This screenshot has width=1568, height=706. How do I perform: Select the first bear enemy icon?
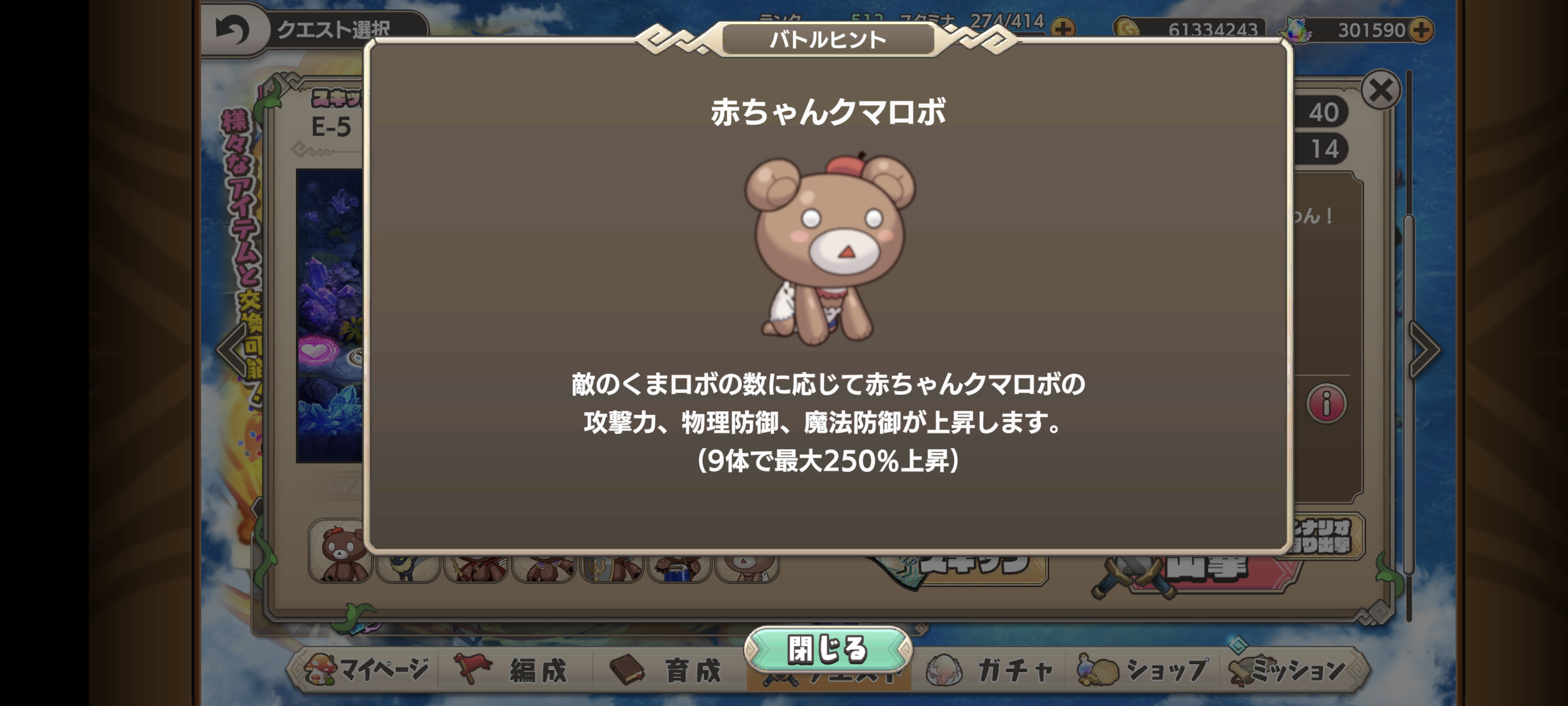[340, 550]
